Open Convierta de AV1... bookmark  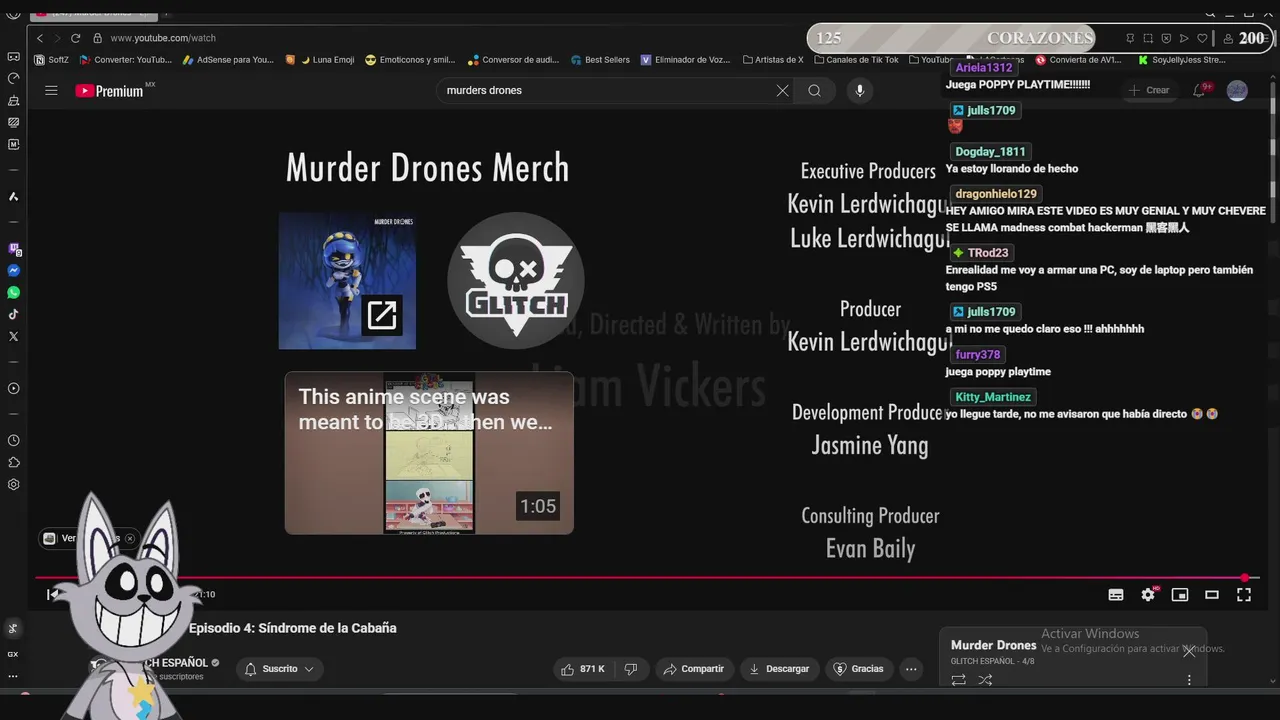1079,60
